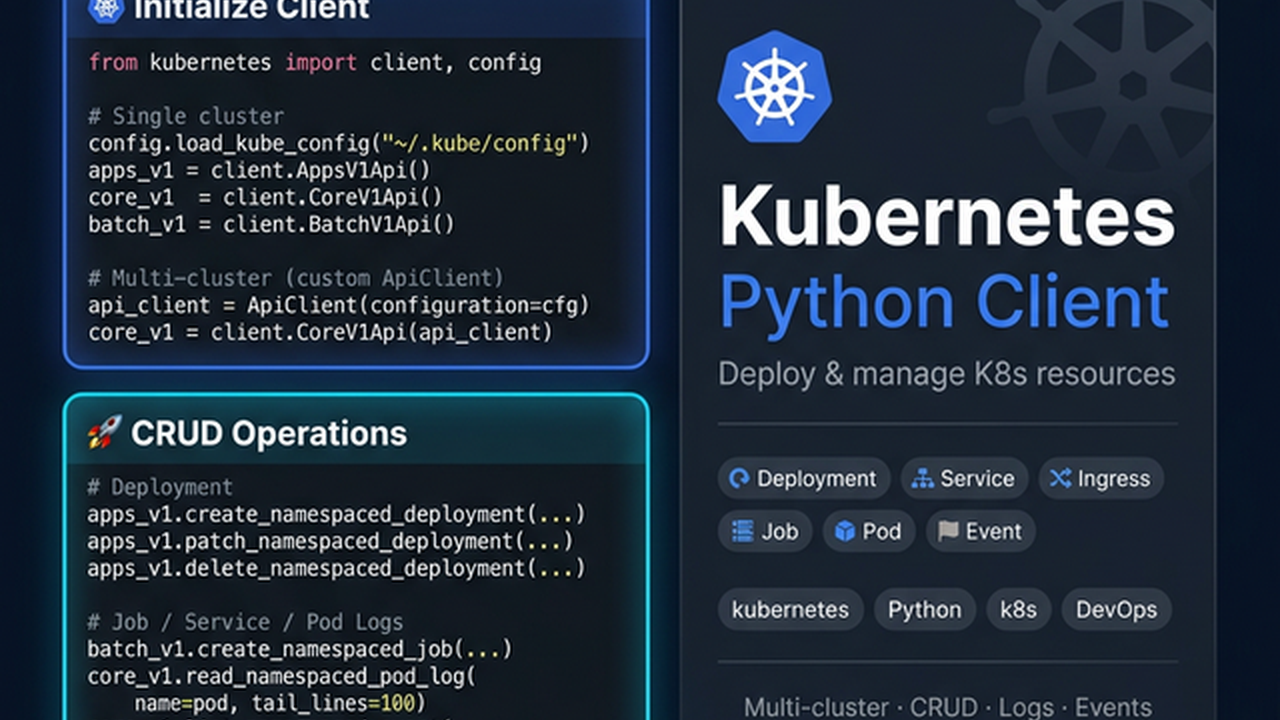Image resolution: width=1280 pixels, height=720 pixels.
Task: Click the "Initialize Client" panel header
Action: coord(251,11)
